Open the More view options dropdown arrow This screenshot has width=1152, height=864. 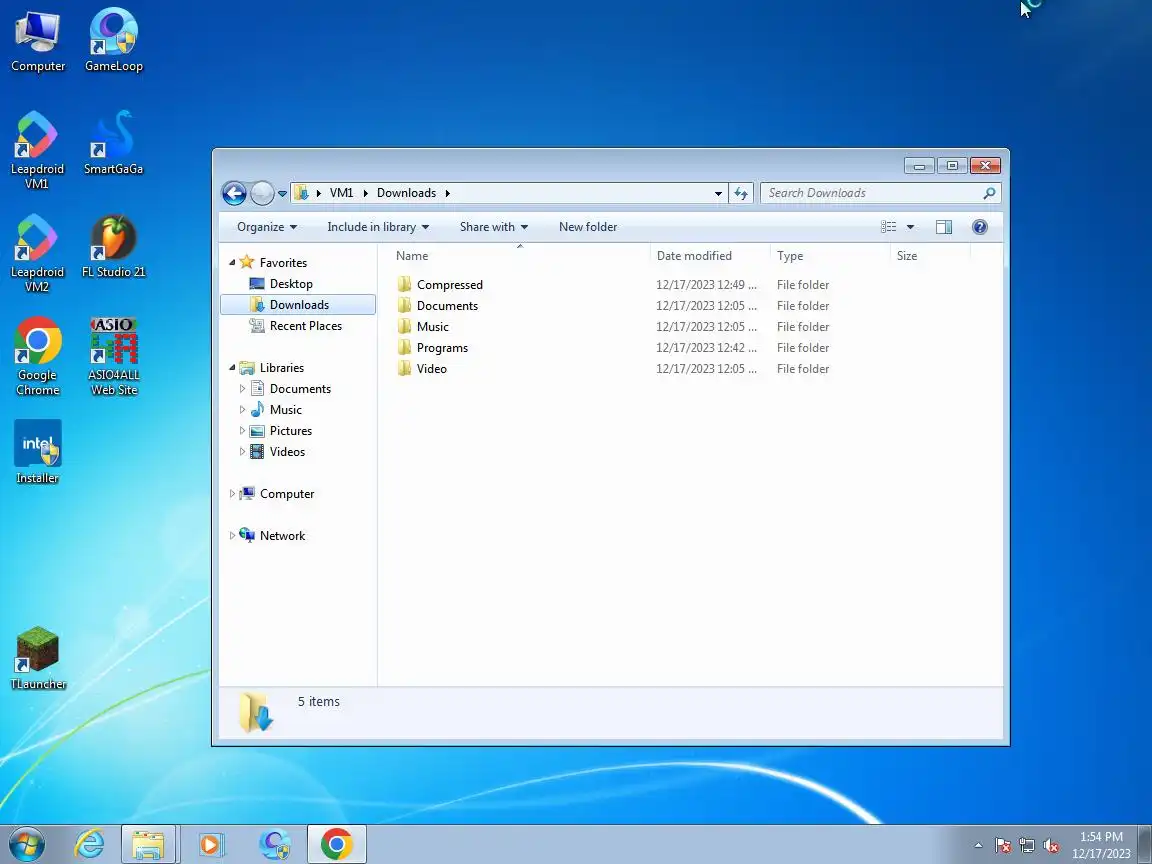pos(910,227)
